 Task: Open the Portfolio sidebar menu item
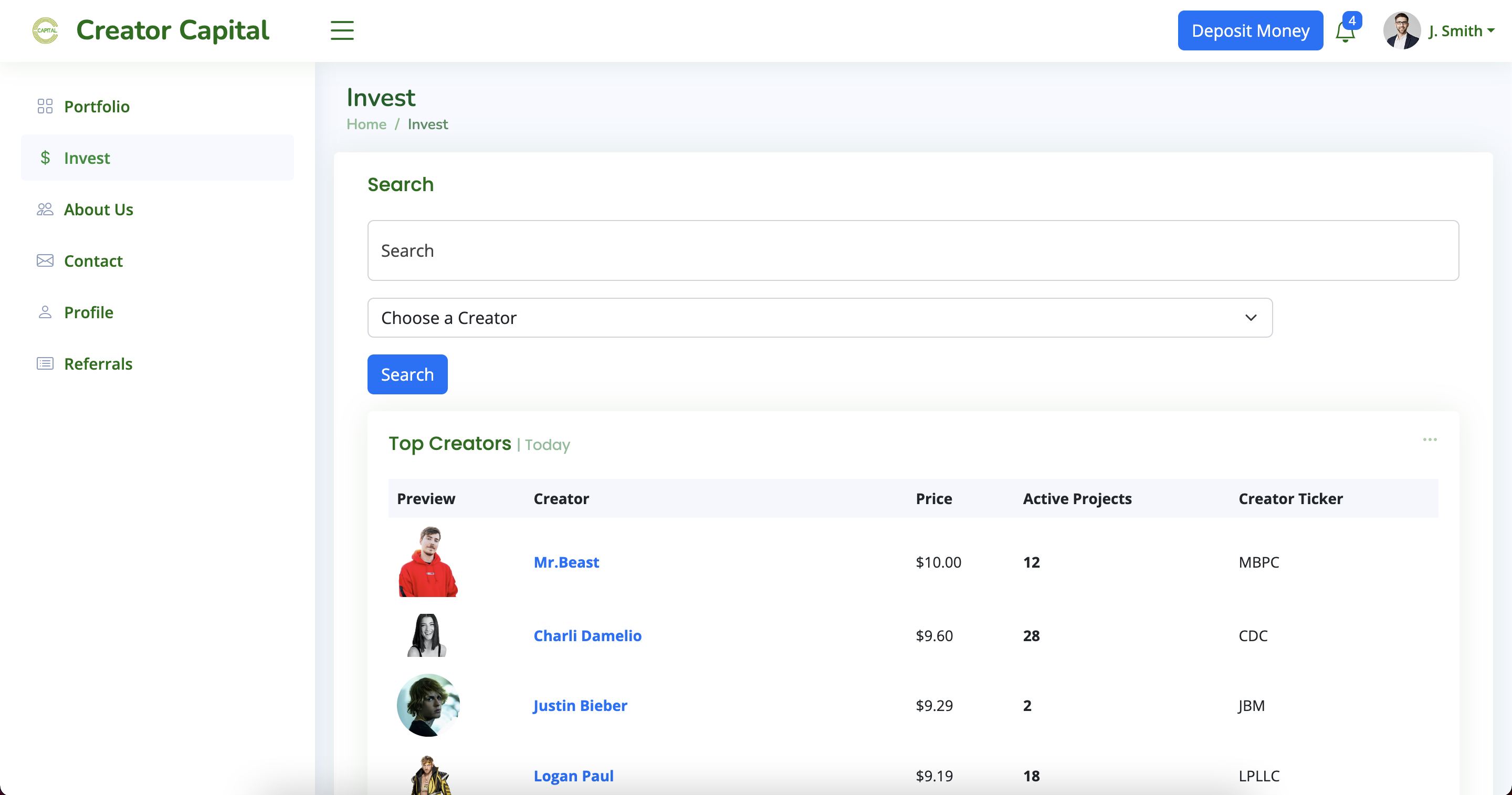[97, 106]
